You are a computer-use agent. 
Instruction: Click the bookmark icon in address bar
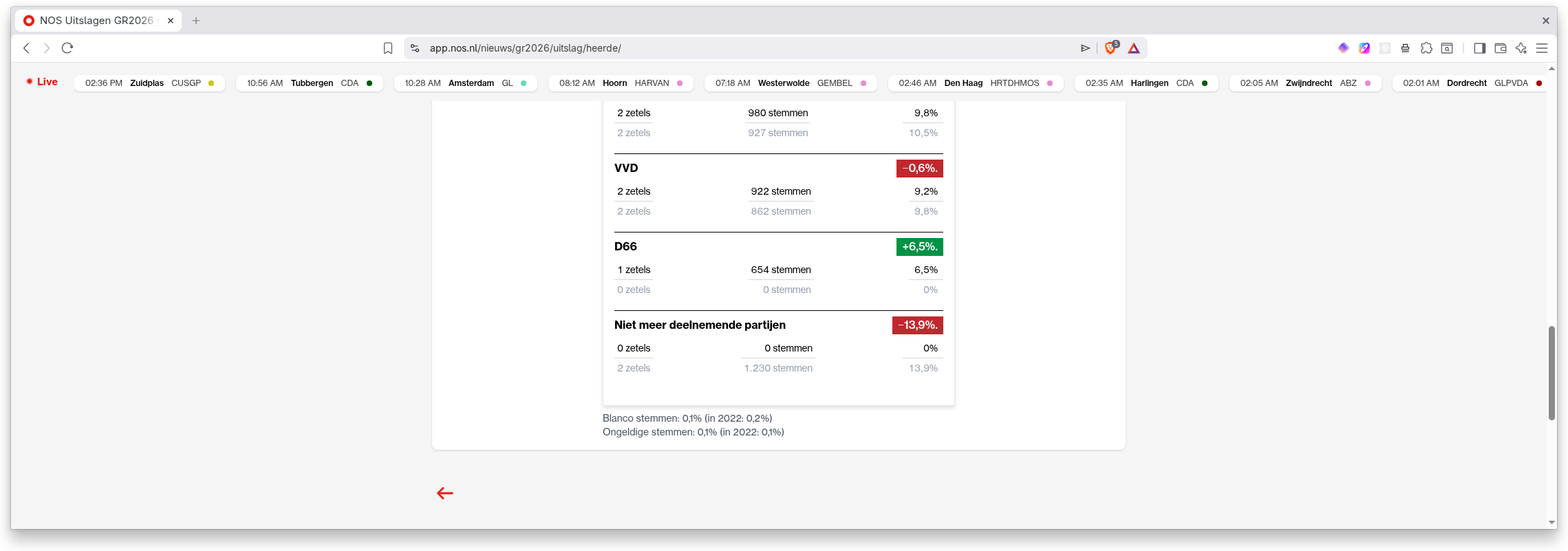[x=388, y=48]
